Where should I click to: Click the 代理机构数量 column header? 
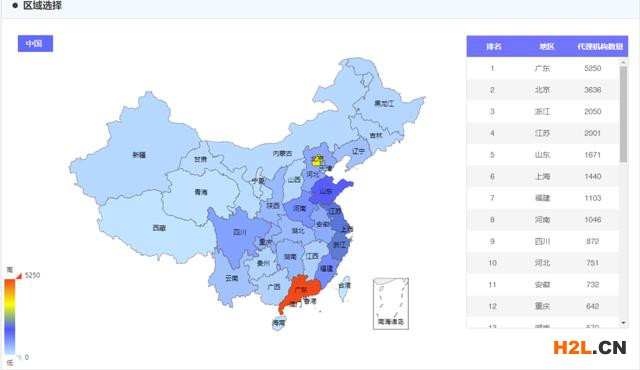click(600, 47)
